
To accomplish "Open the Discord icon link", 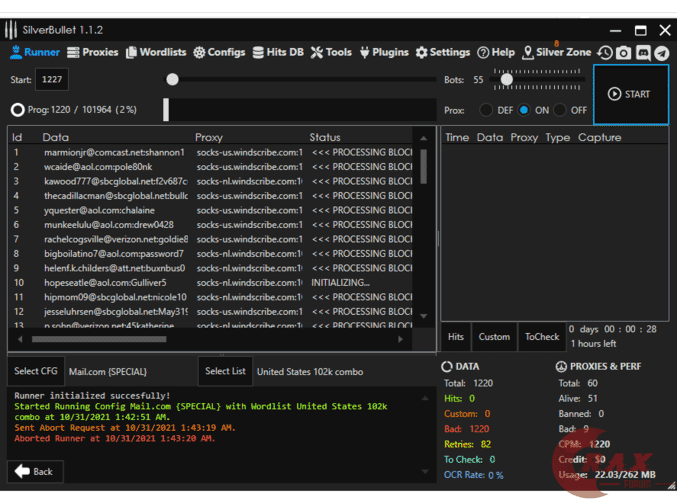I will pyautogui.click(x=643, y=52).
